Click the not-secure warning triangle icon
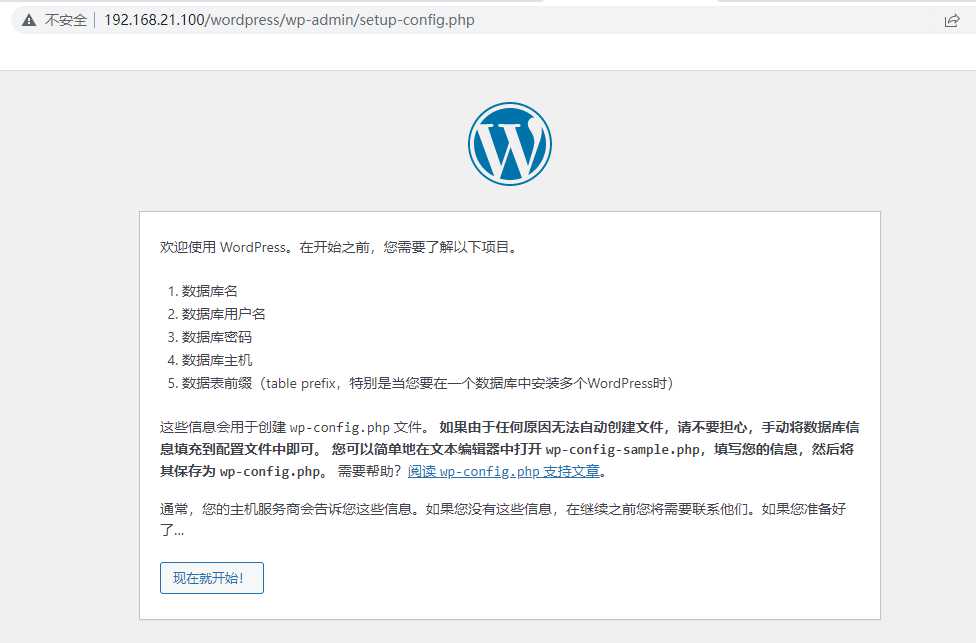976x643 pixels. click(29, 20)
